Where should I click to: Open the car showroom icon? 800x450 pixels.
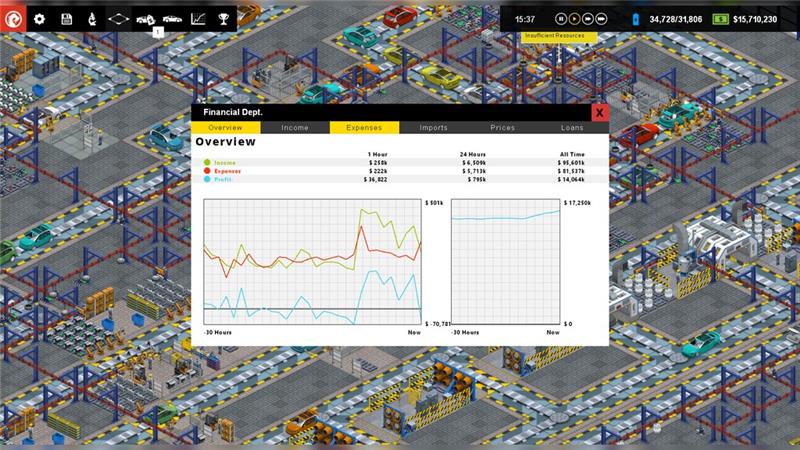point(172,18)
